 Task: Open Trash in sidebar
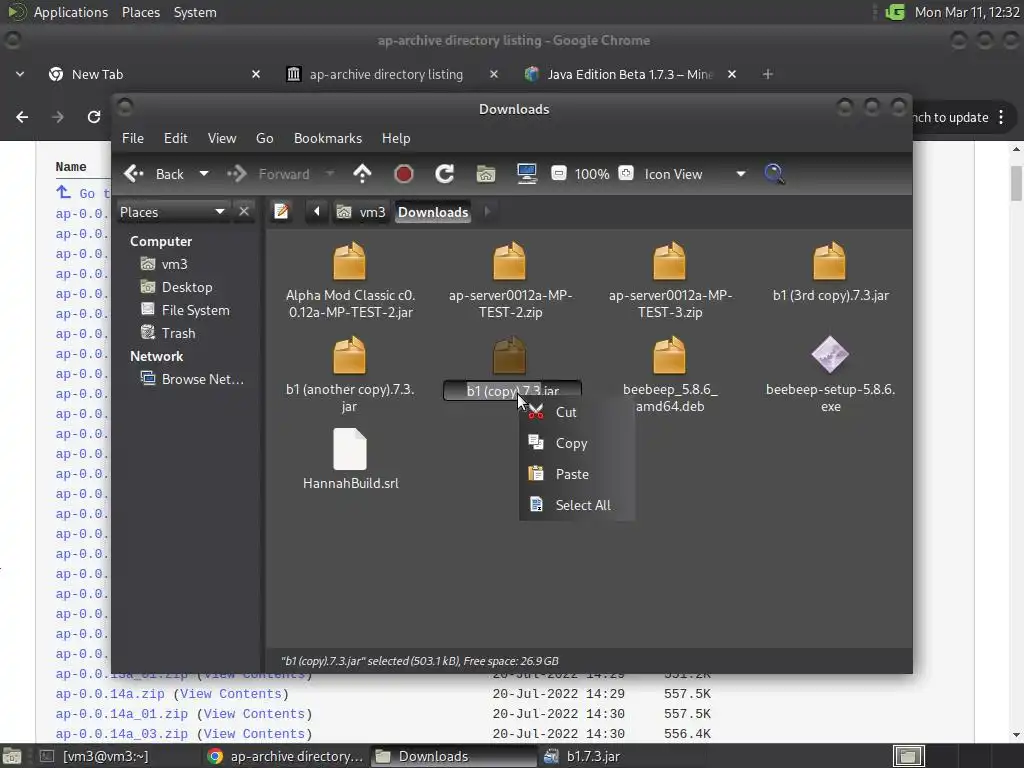[178, 333]
